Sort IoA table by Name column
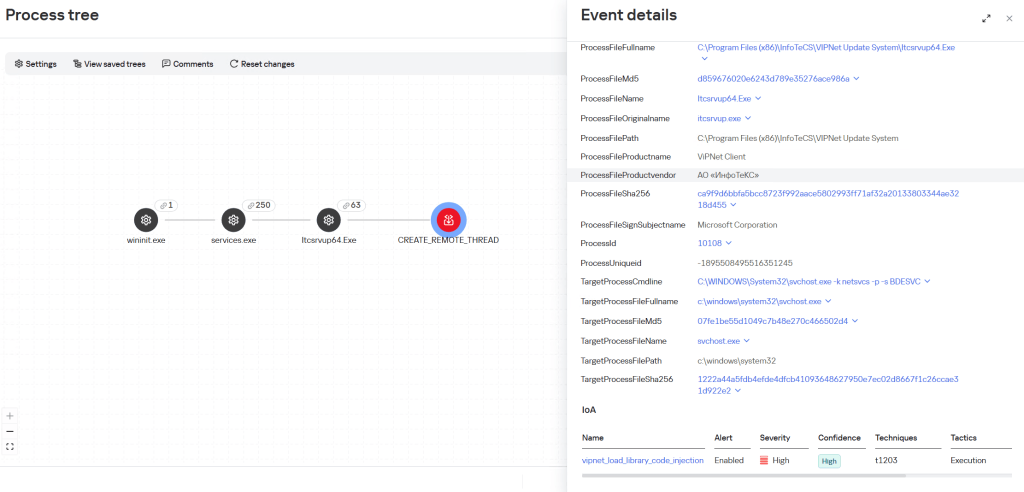Image resolution: width=1024 pixels, height=492 pixels. click(x=592, y=438)
